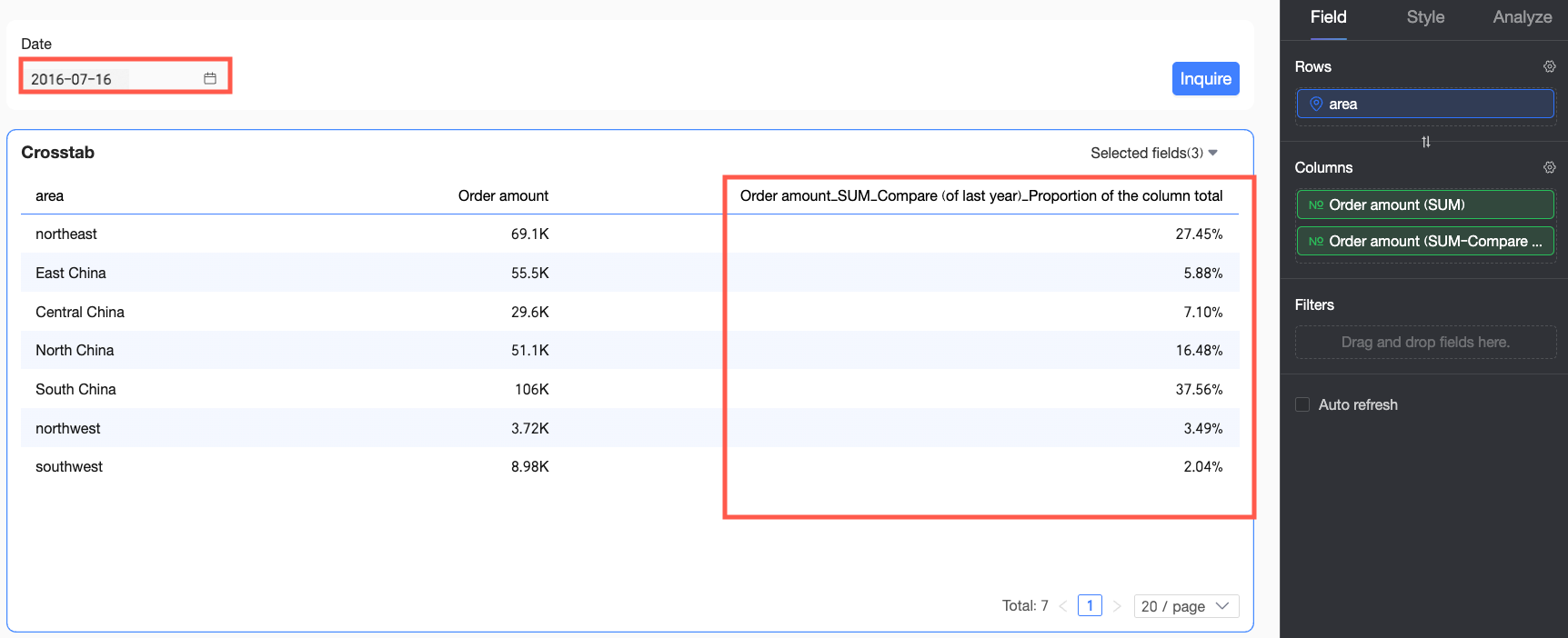
Task: Select the South China row label
Action: click(x=75, y=389)
